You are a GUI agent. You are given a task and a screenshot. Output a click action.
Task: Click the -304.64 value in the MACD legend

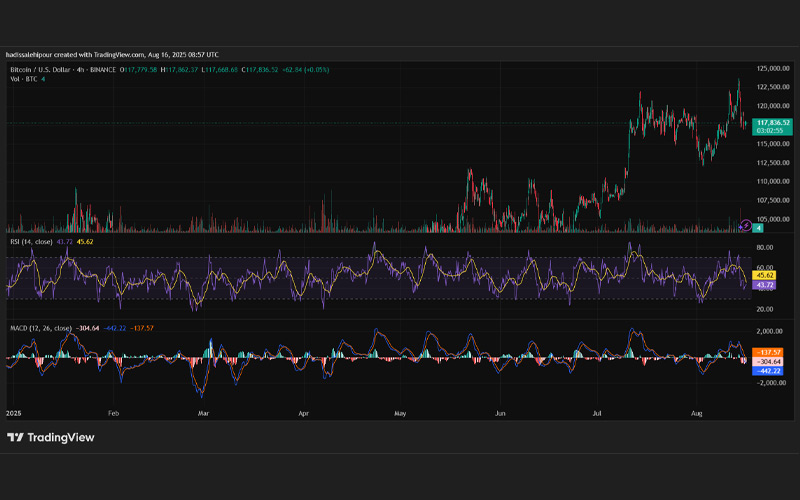click(x=87, y=328)
